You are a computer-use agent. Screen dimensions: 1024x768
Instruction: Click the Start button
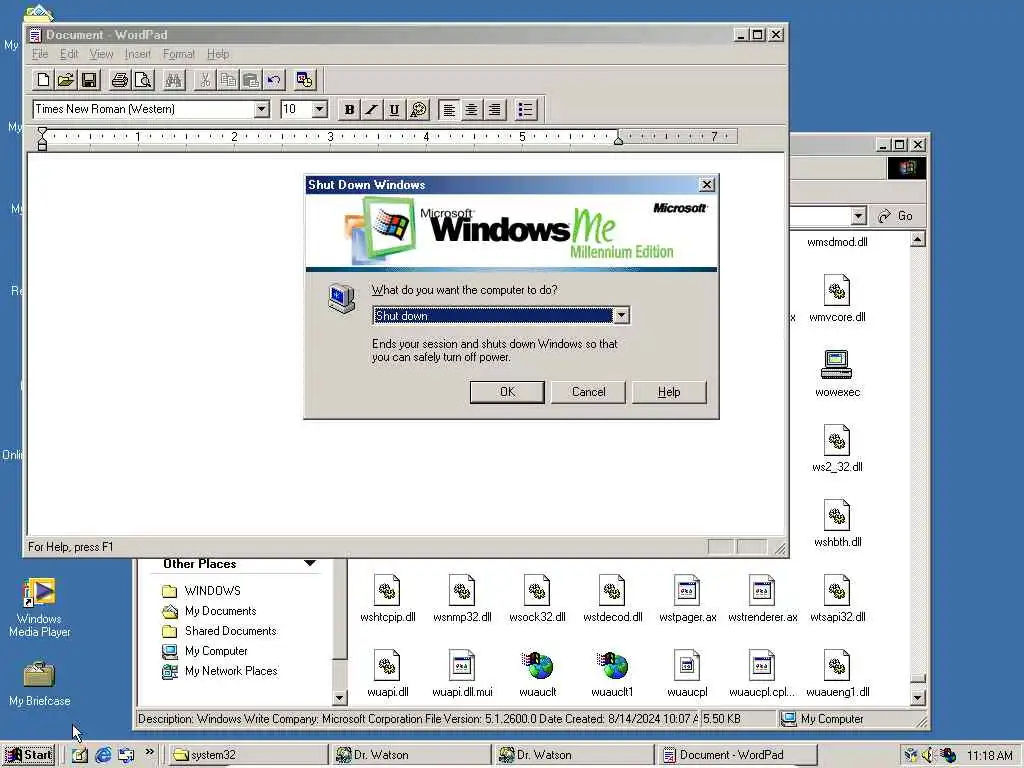coord(28,755)
